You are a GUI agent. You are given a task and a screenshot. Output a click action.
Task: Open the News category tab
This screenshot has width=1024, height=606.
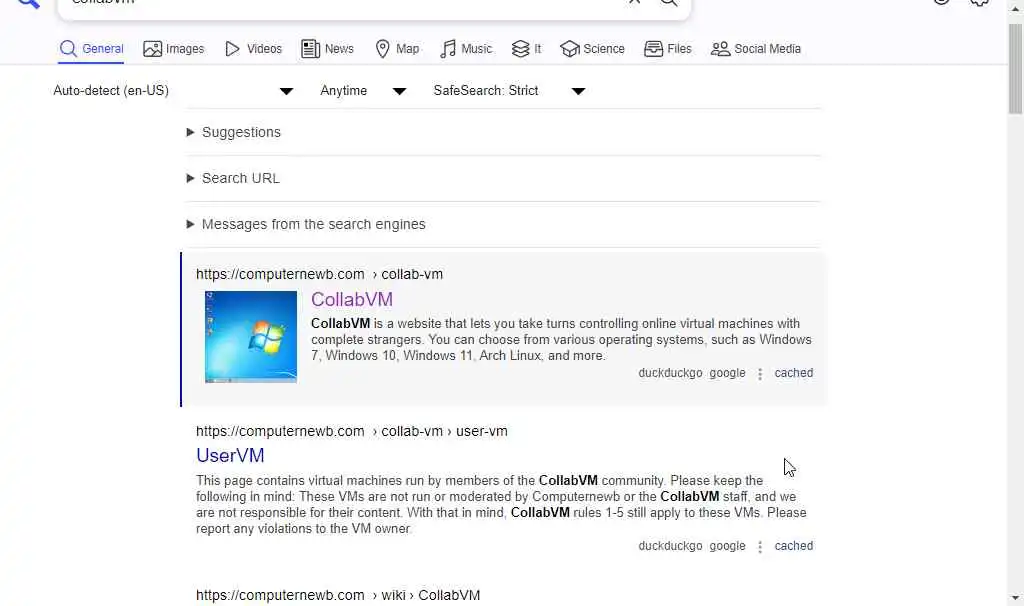pyautogui.click(x=327, y=49)
